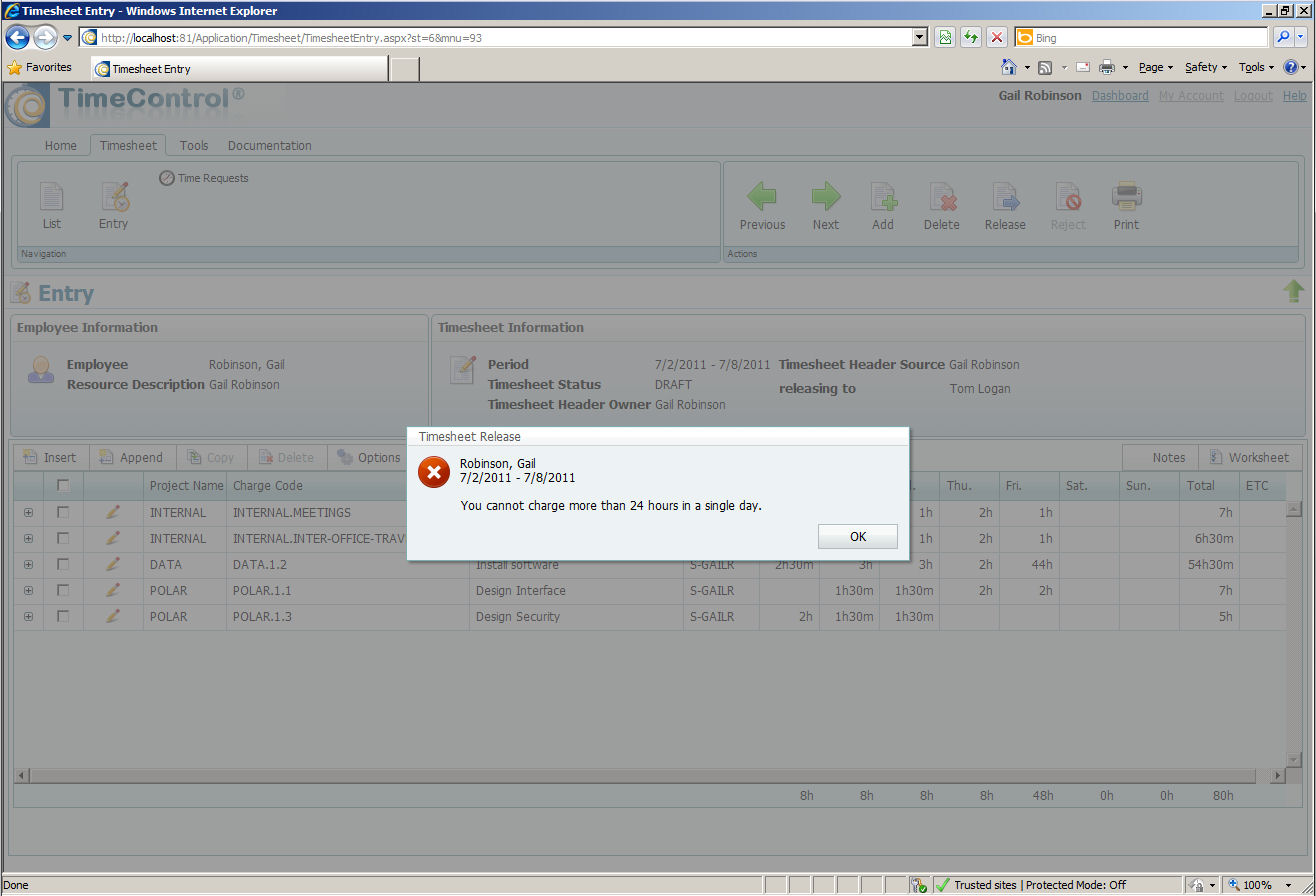Delete the timesheet from the Actions bar
This screenshot has height=896, width=1316.
tap(942, 206)
